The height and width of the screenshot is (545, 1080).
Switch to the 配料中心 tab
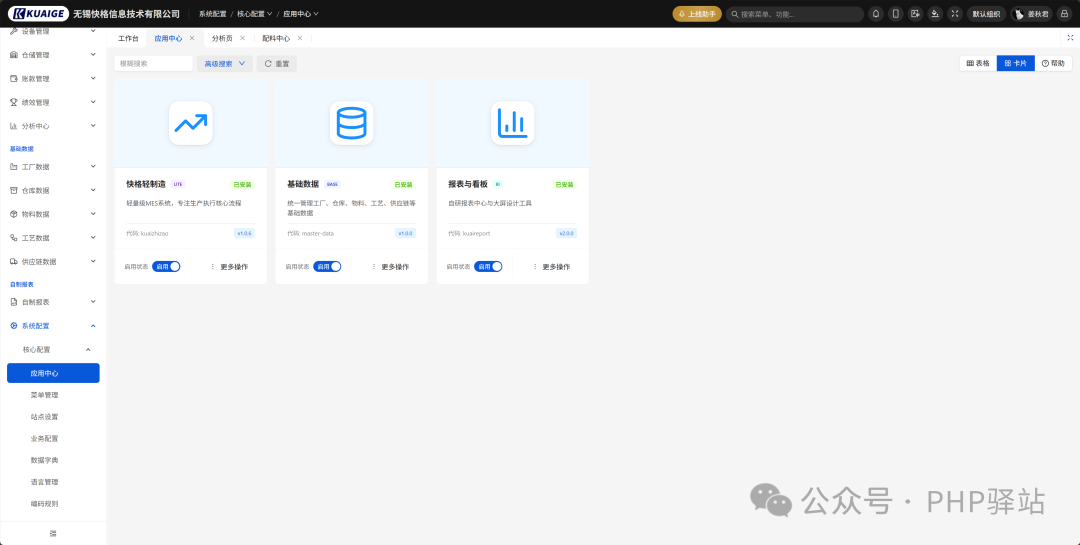pyautogui.click(x=276, y=39)
